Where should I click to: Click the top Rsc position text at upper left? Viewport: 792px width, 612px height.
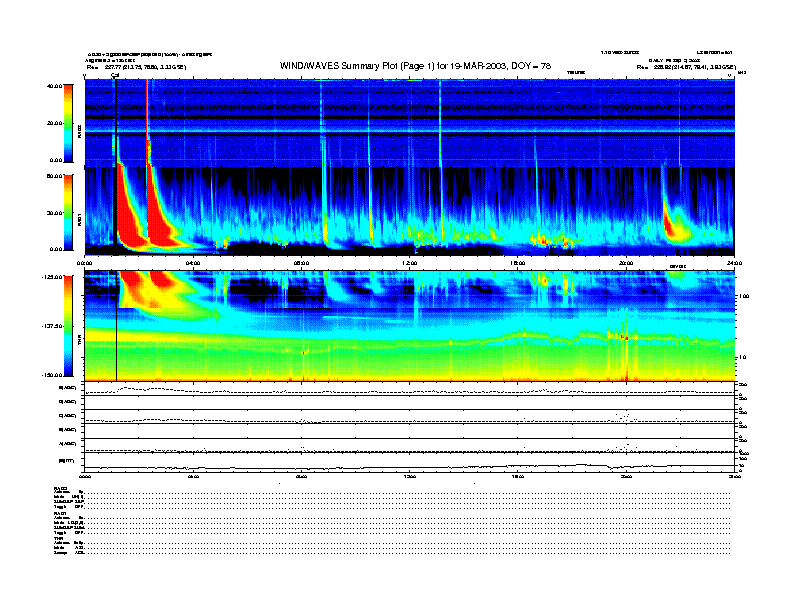[136, 67]
